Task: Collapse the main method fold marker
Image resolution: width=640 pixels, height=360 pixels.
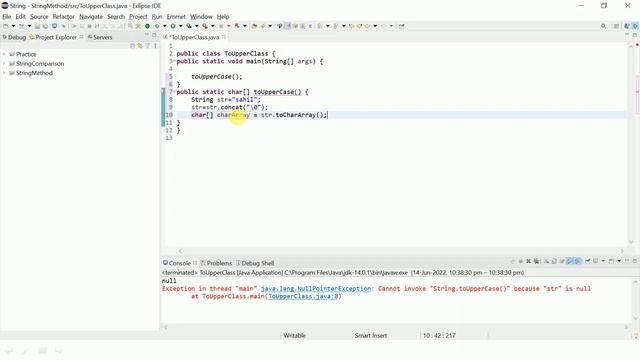Action: click(x=174, y=61)
